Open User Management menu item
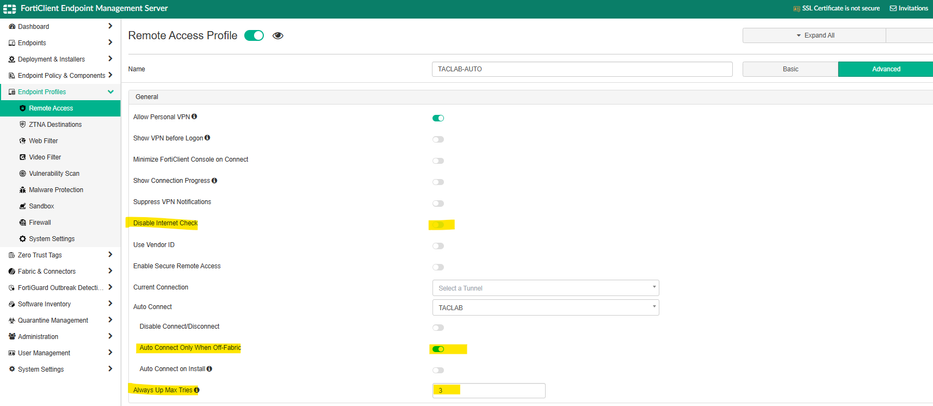Image resolution: width=933 pixels, height=406 pixels. [60, 353]
